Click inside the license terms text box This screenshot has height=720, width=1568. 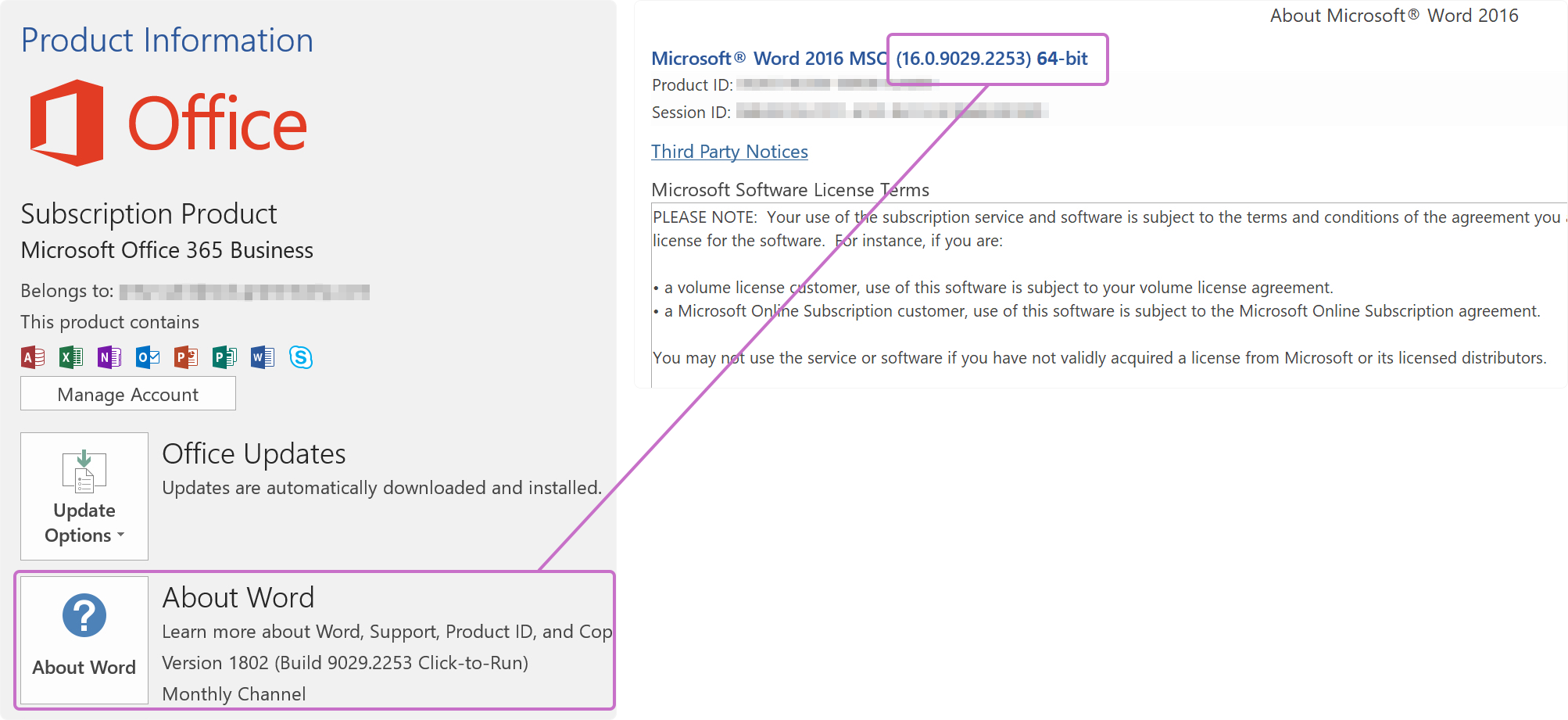pos(1108,296)
